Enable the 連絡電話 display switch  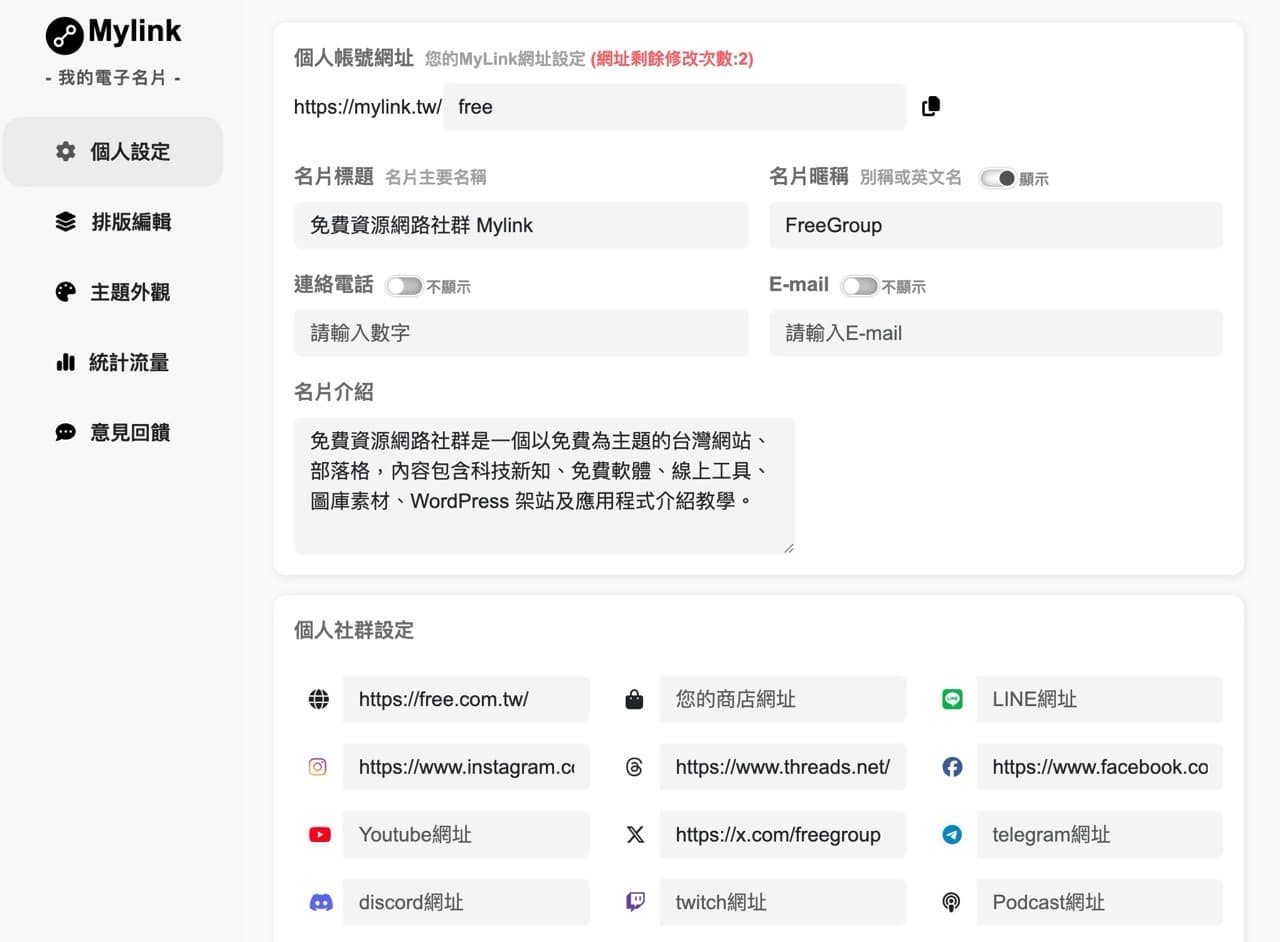coord(405,286)
